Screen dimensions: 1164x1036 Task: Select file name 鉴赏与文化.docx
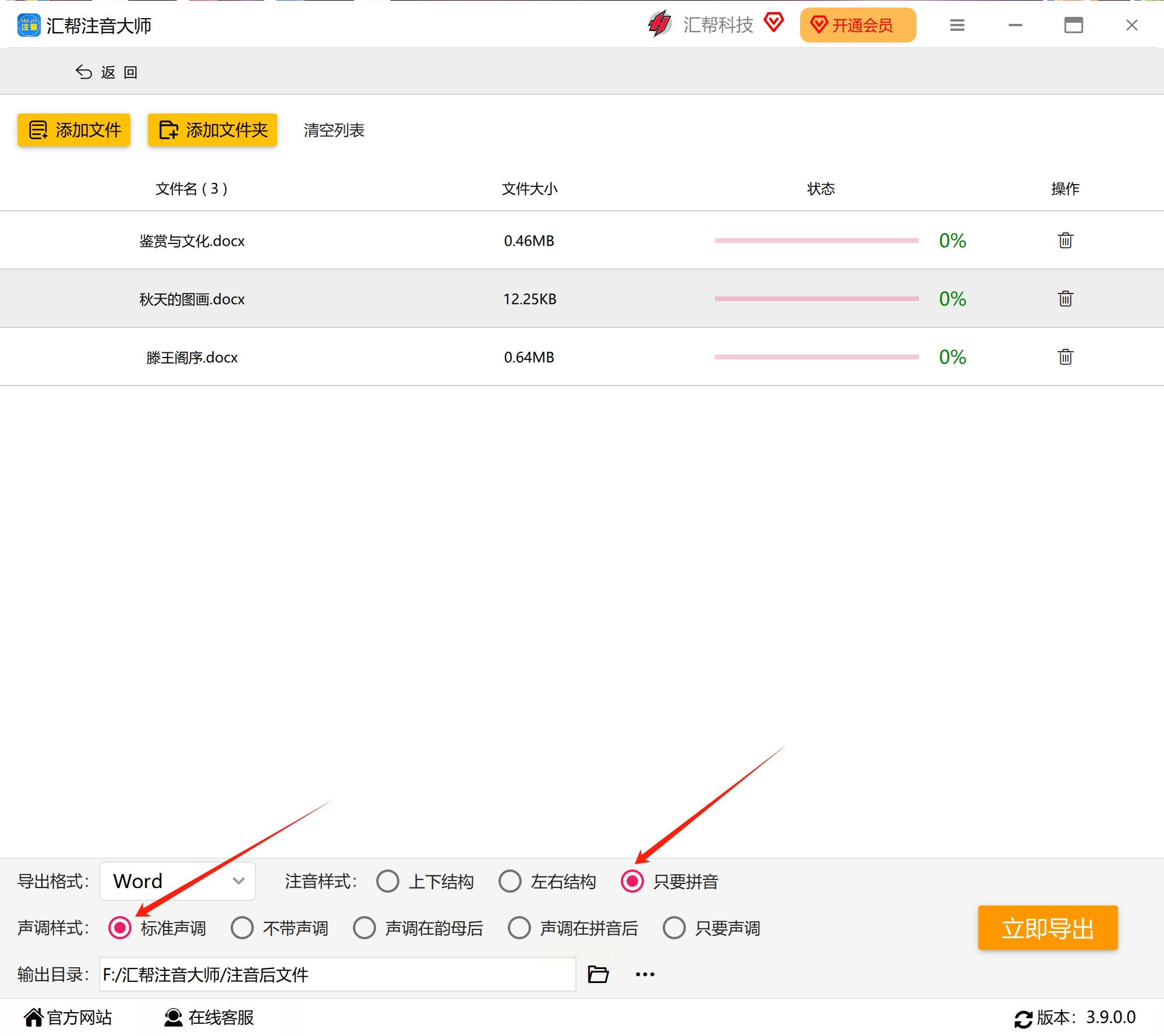tap(192, 241)
